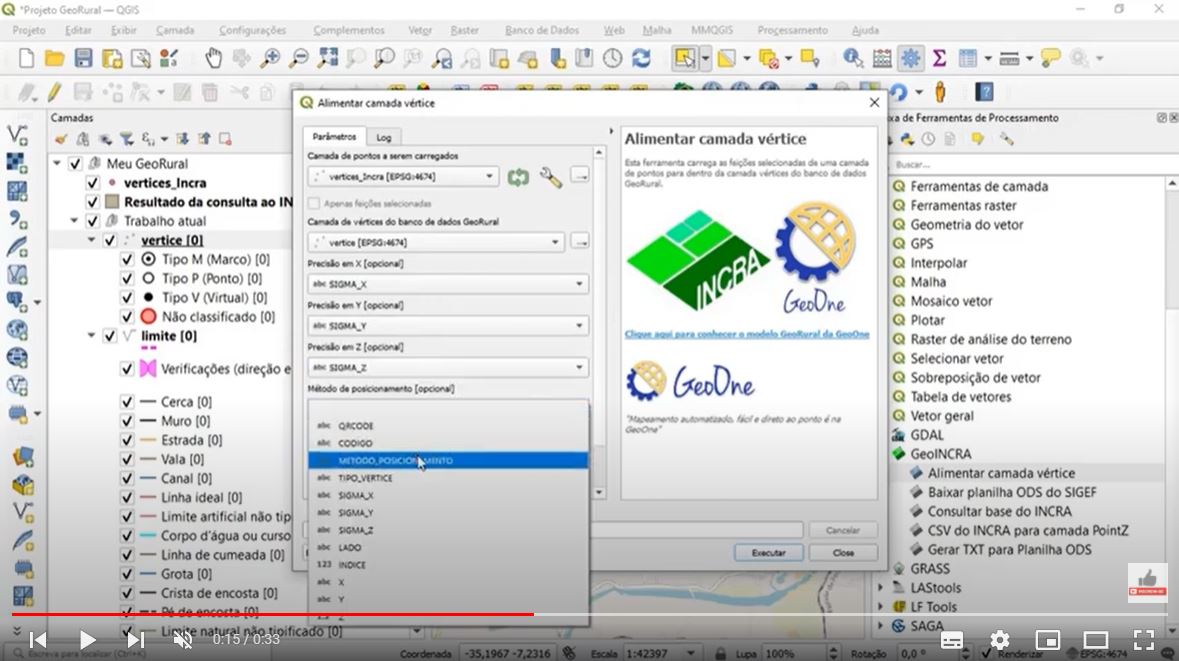Click the YouTube play button

tap(87, 640)
